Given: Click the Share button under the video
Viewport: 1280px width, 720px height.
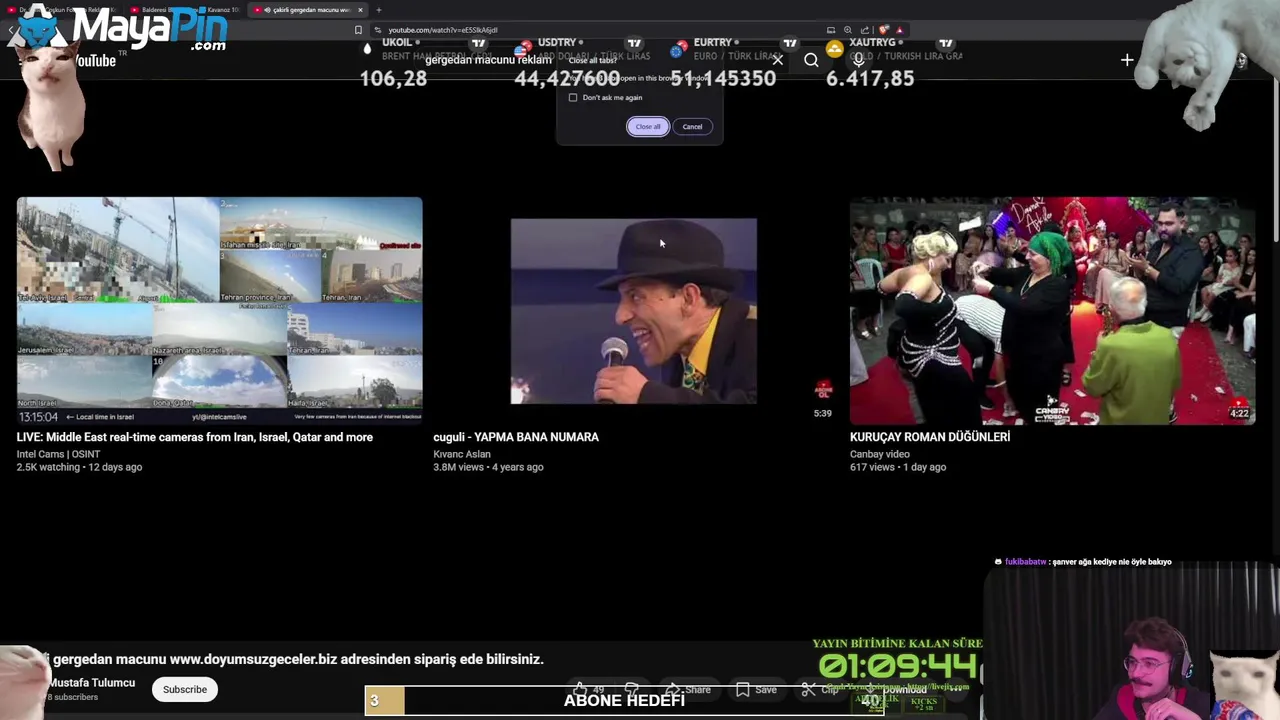Looking at the screenshot, I should 688,690.
